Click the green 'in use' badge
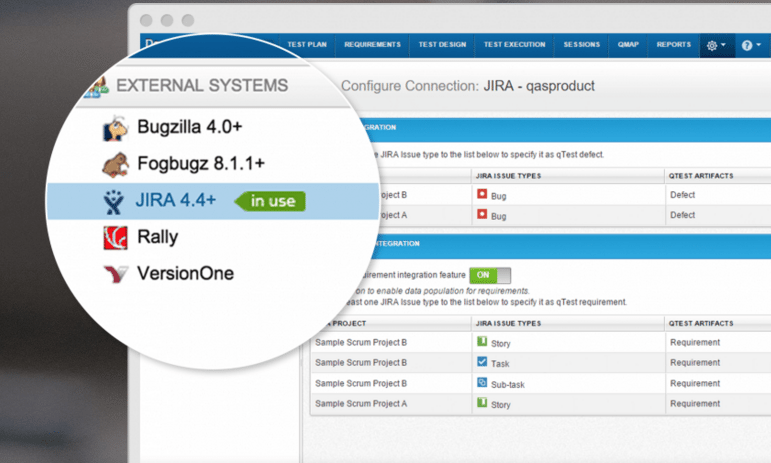Image resolution: width=771 pixels, height=463 pixels. coord(270,201)
